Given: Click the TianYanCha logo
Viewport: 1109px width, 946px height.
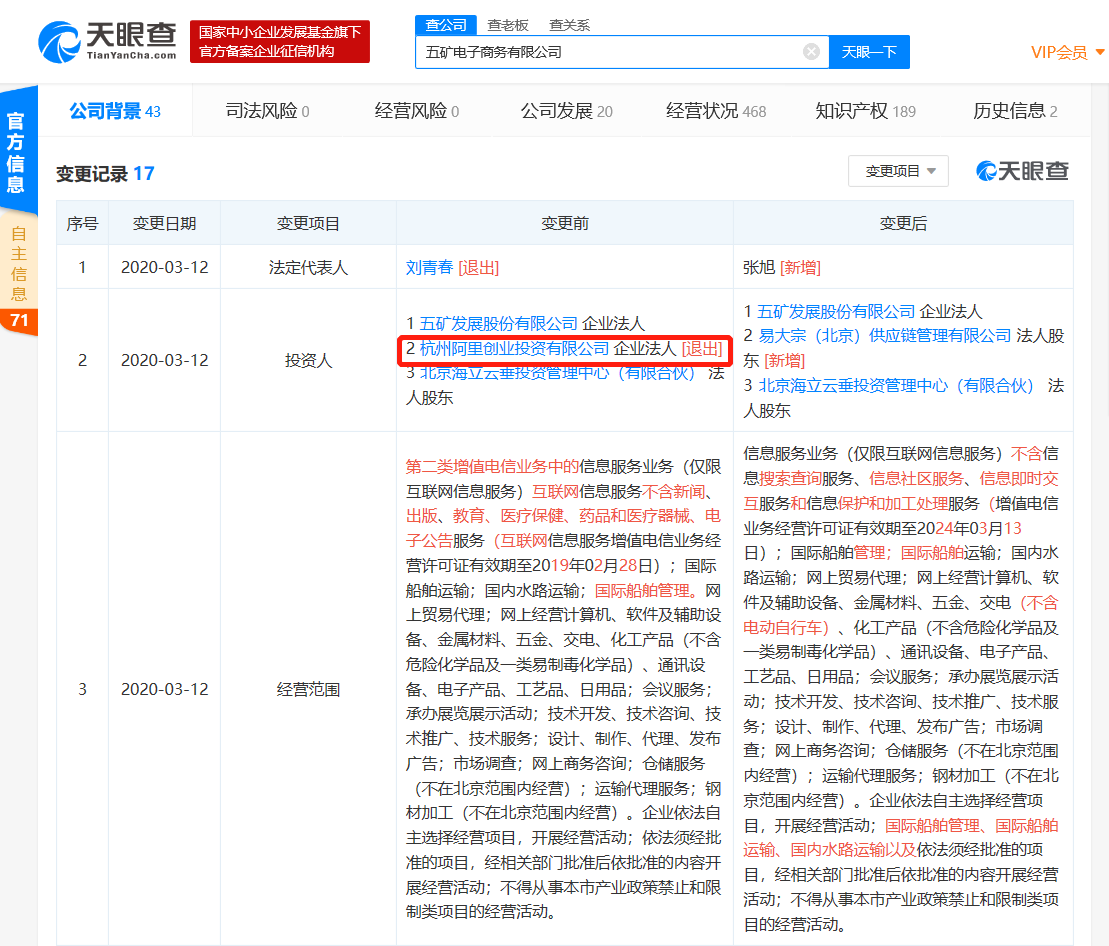Looking at the screenshot, I should pos(108,42).
